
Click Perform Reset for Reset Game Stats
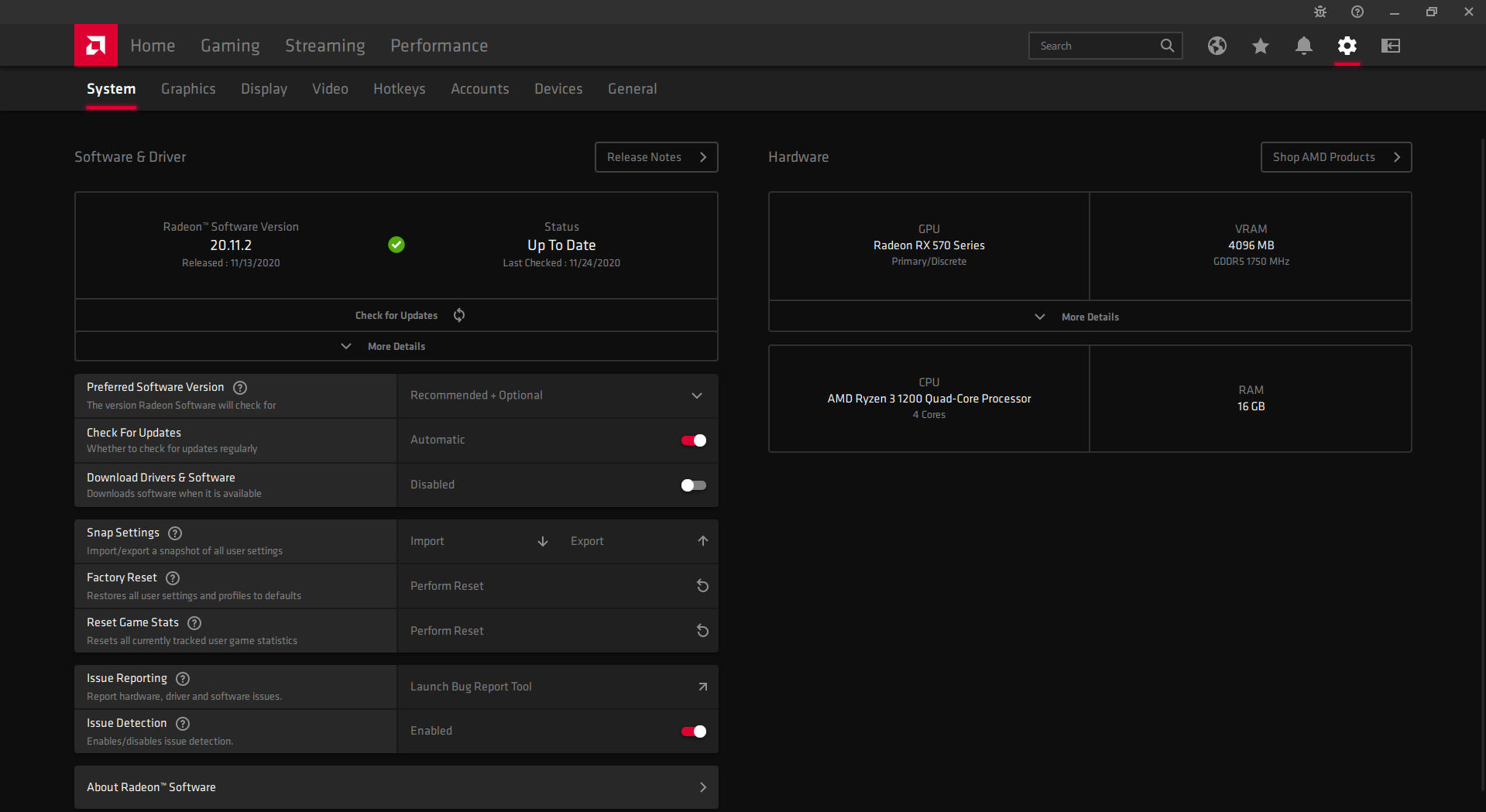tap(447, 631)
